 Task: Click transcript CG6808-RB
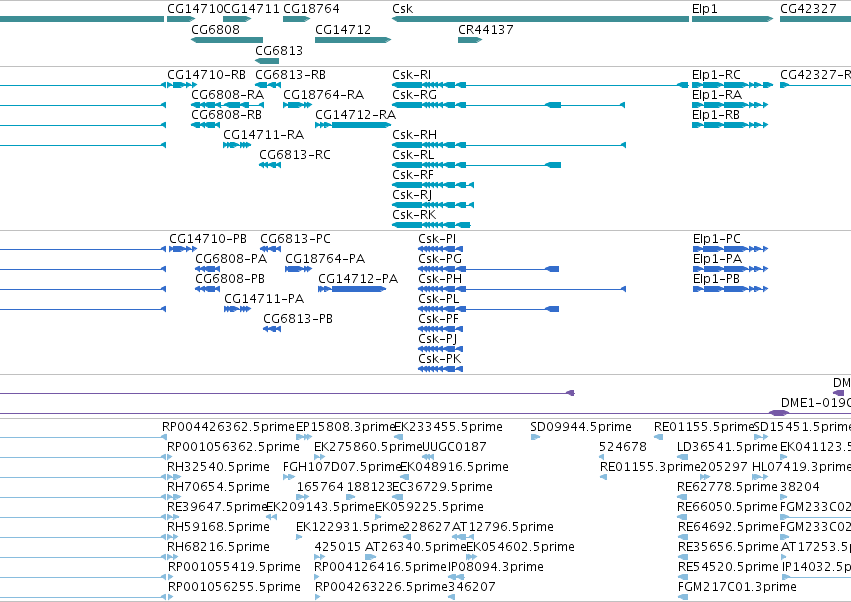tap(226, 115)
